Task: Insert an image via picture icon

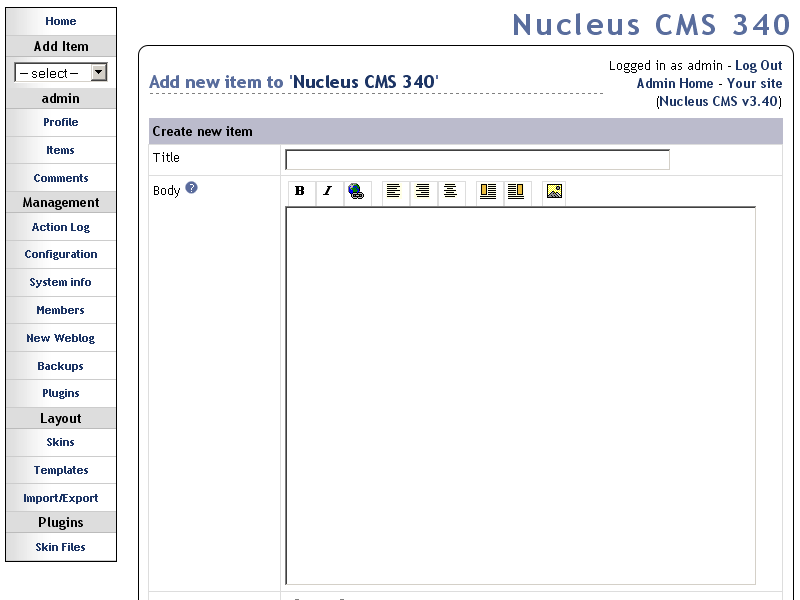Action: [554, 191]
